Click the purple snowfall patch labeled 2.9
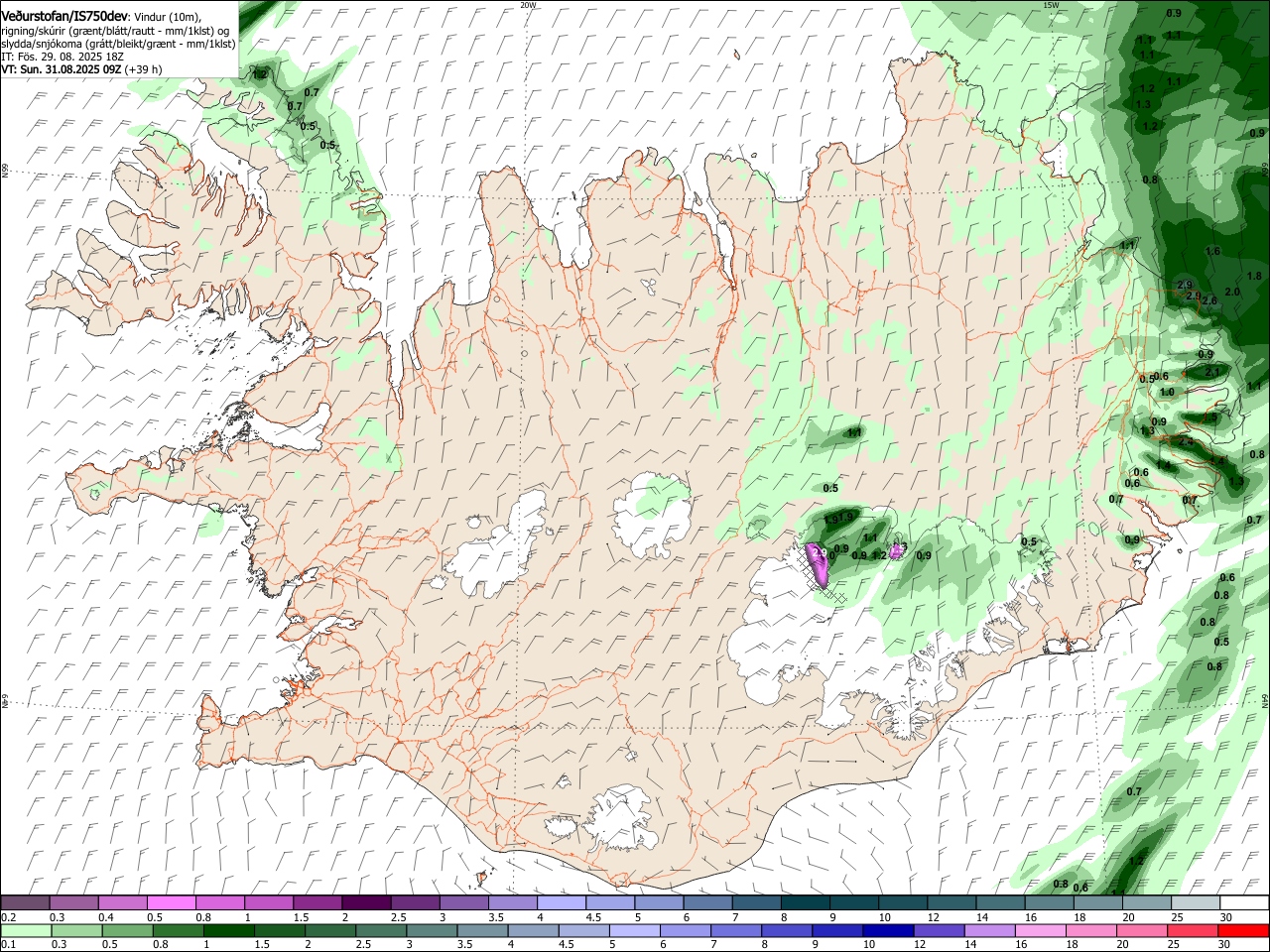Image resolution: width=1270 pixels, height=952 pixels. point(821,565)
